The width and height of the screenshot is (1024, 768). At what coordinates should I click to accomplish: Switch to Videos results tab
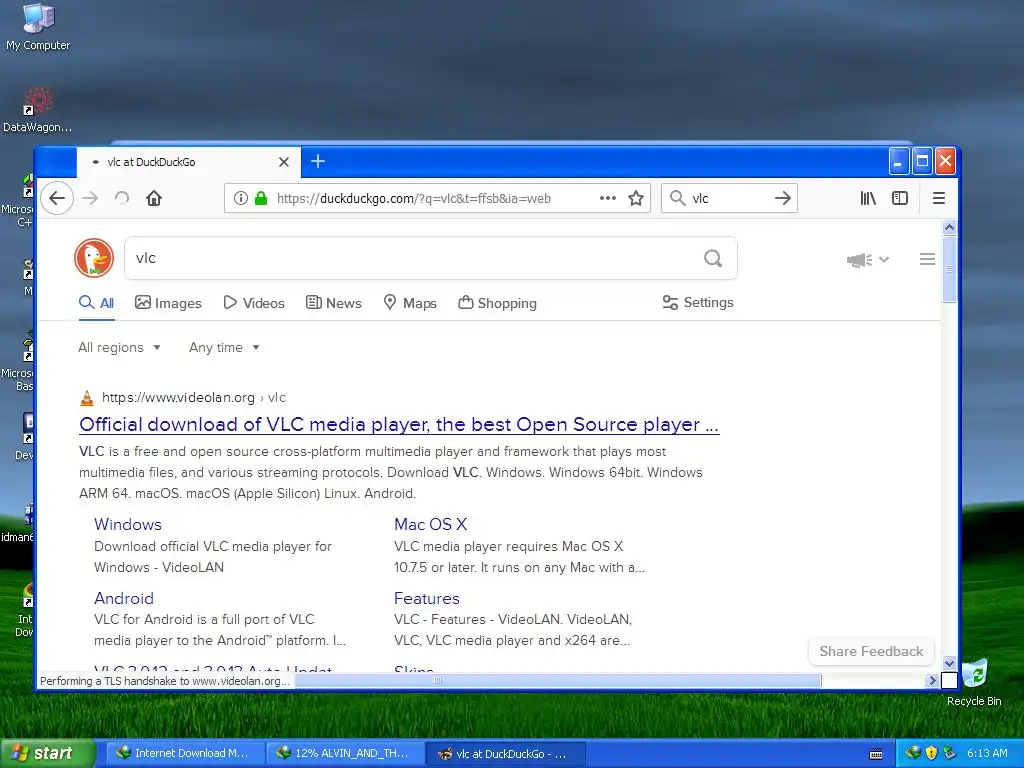[x=254, y=303]
